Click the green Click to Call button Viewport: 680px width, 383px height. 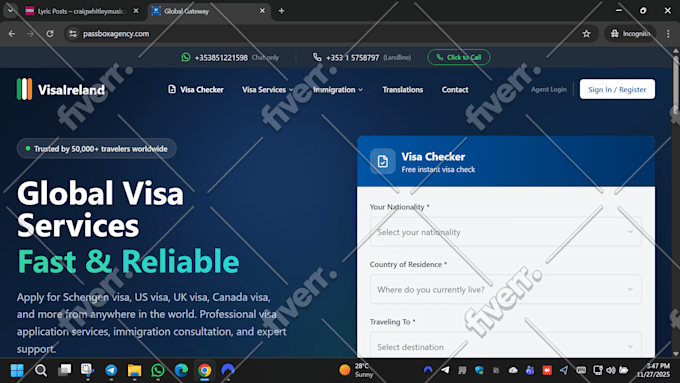(459, 57)
